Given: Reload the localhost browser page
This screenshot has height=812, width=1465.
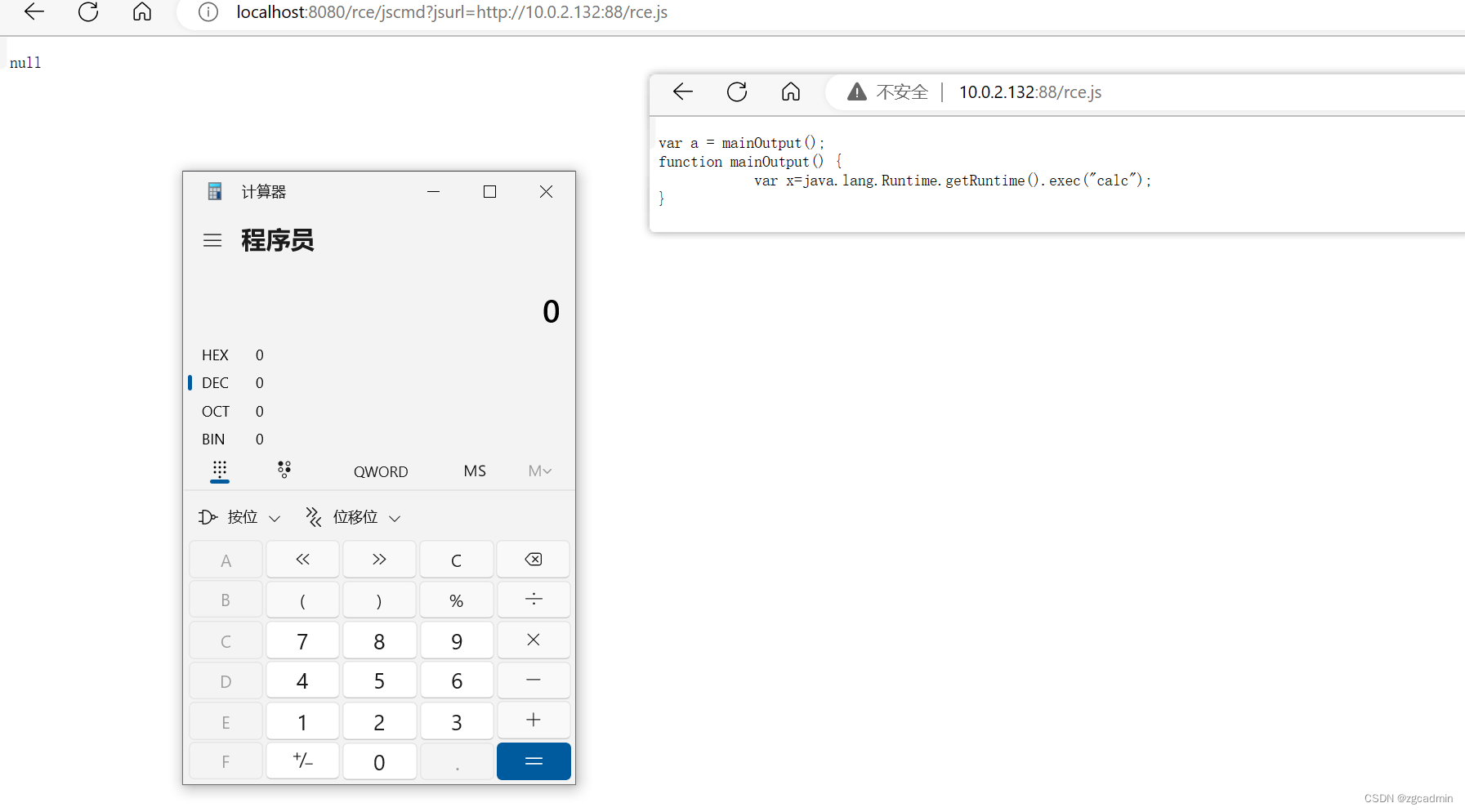Looking at the screenshot, I should [88, 11].
